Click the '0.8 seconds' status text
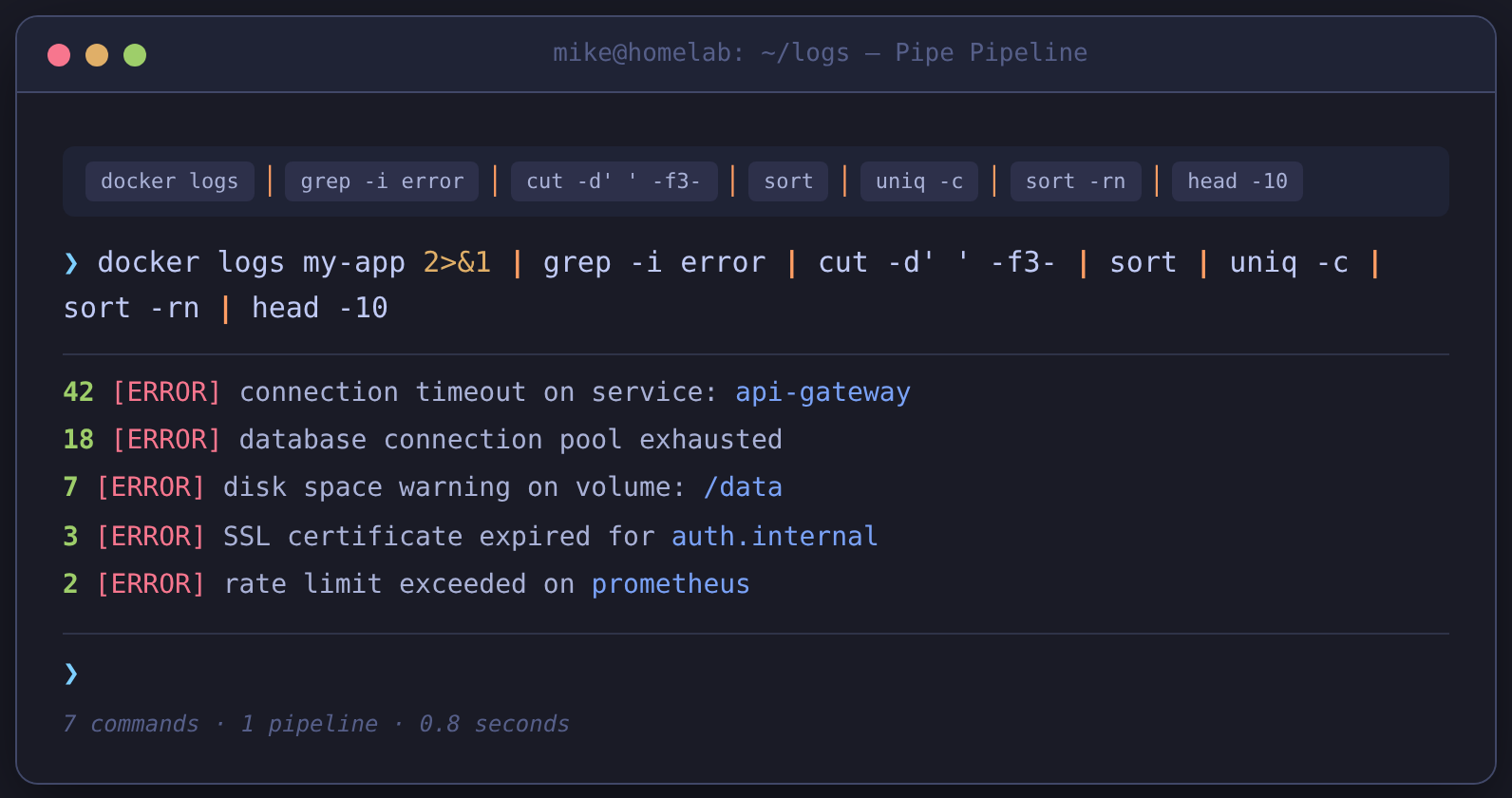This screenshot has height=798, width=1512. [494, 724]
